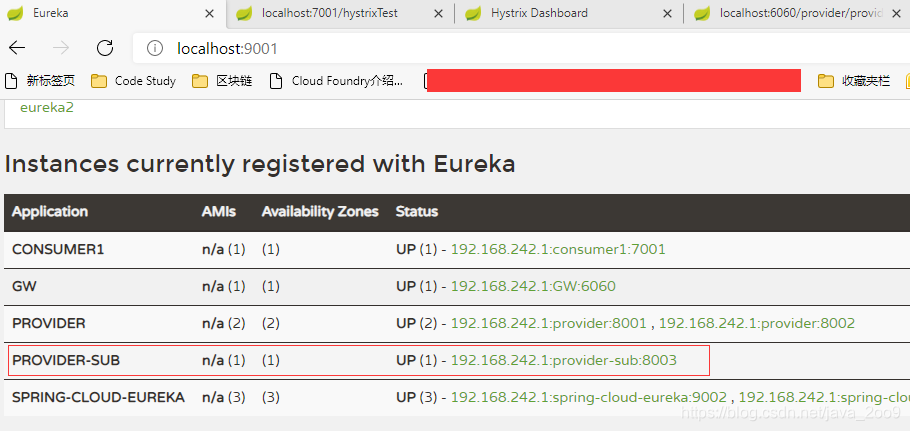Click the site info icon in address bar
The height and width of the screenshot is (431, 910).
[155, 49]
